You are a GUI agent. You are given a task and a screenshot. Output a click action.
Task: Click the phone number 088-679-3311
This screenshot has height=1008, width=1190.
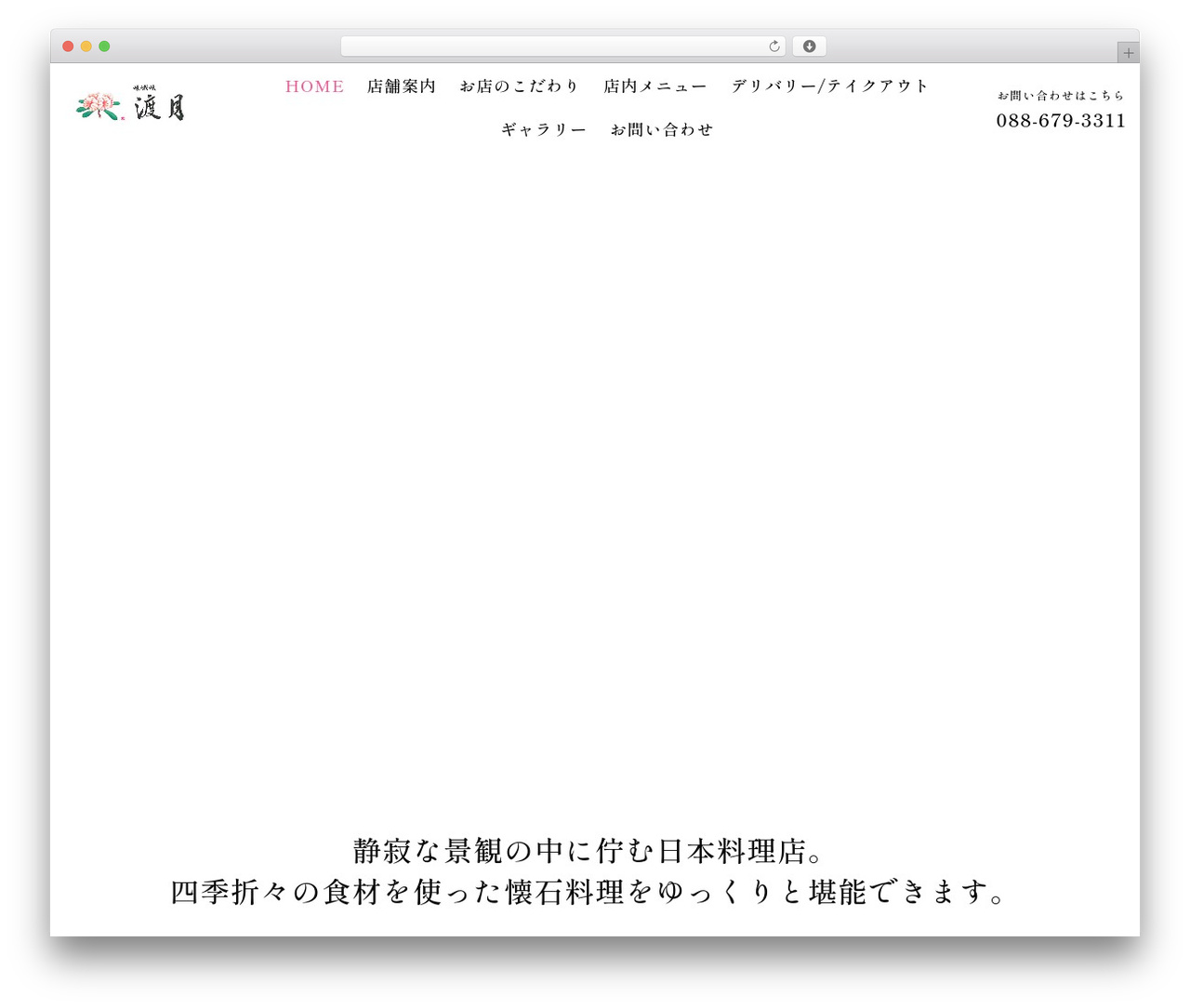[x=1061, y=121]
